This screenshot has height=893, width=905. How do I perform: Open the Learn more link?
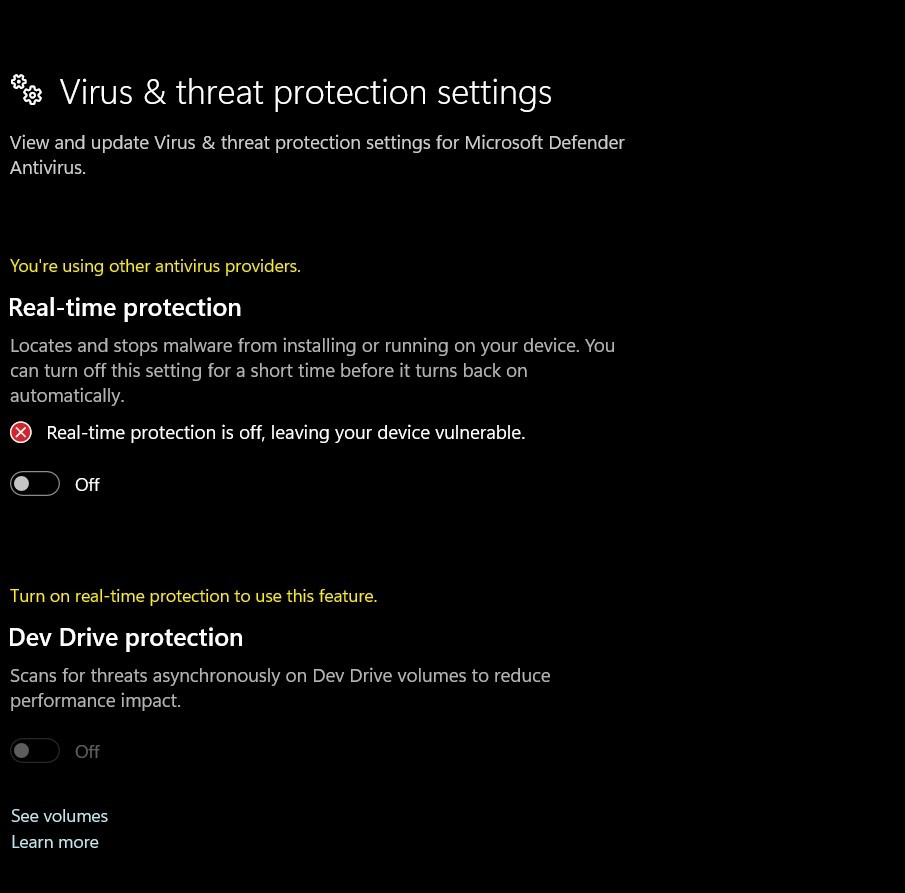click(55, 842)
